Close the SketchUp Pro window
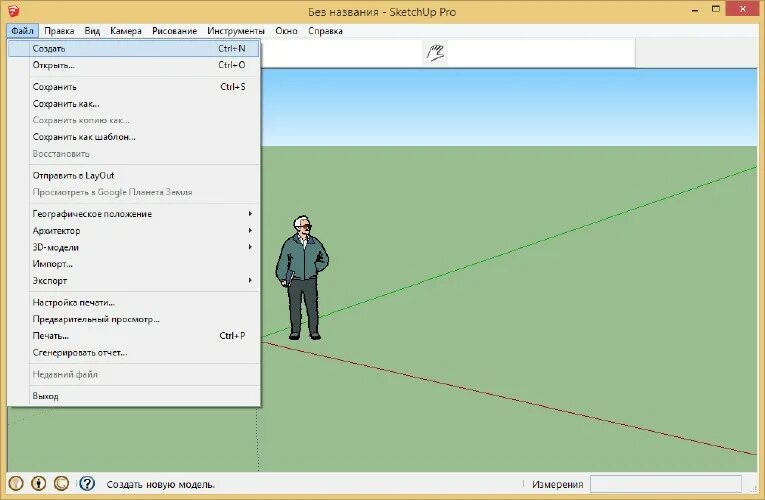 pyautogui.click(x=743, y=9)
